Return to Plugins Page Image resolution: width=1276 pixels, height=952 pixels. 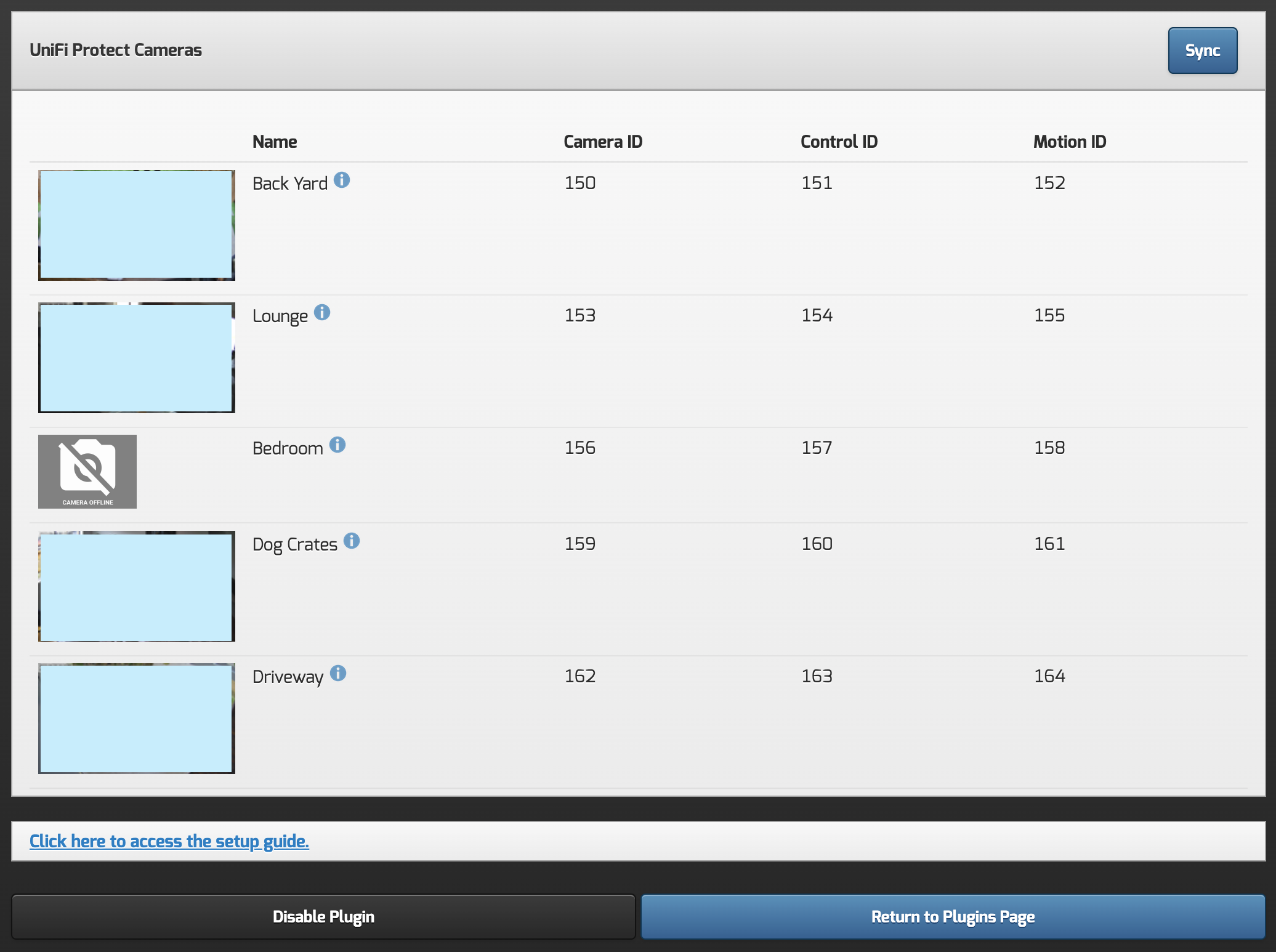tap(953, 916)
